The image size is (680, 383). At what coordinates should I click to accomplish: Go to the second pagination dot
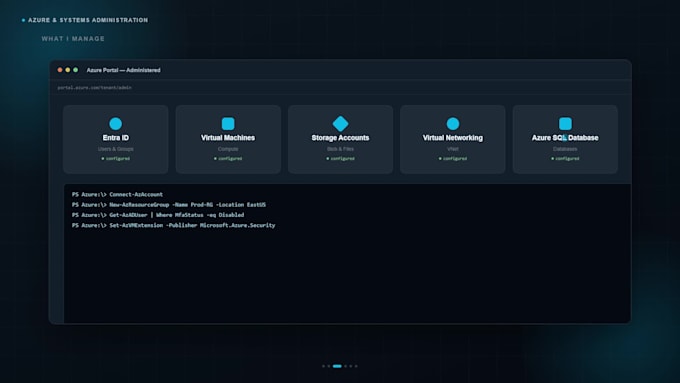point(329,366)
